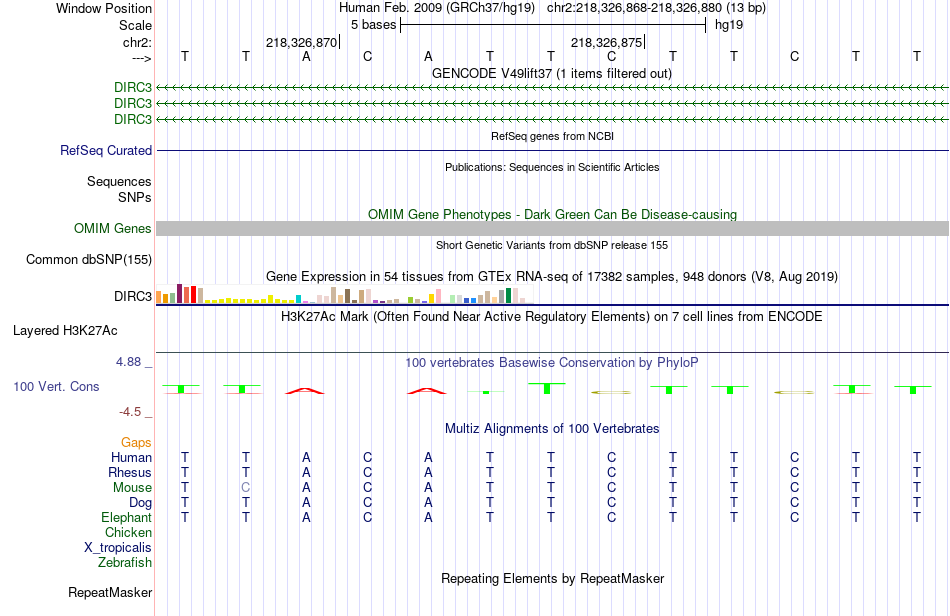Image resolution: width=950 pixels, height=616 pixels.
Task: Open 100 vertebrates Basewise Conservation by PhyloP title
Action: [551, 363]
